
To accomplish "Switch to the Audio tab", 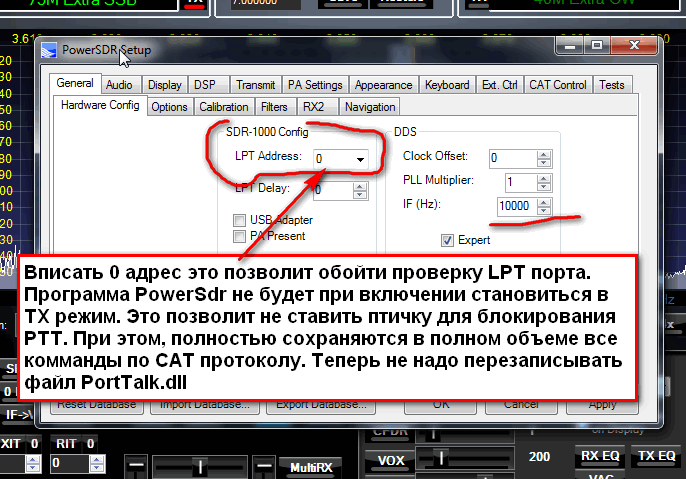I will (119, 85).
